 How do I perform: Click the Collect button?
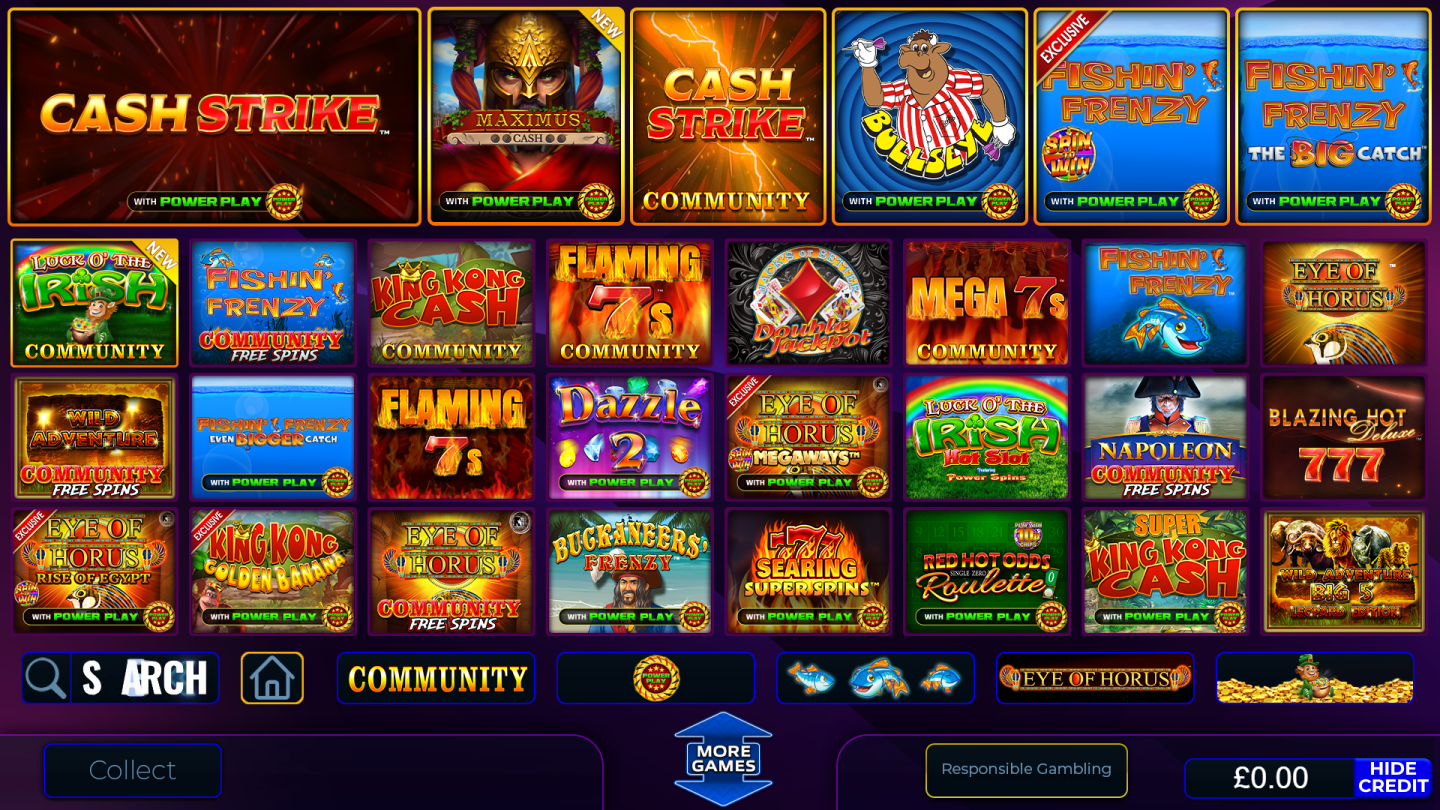[132, 770]
